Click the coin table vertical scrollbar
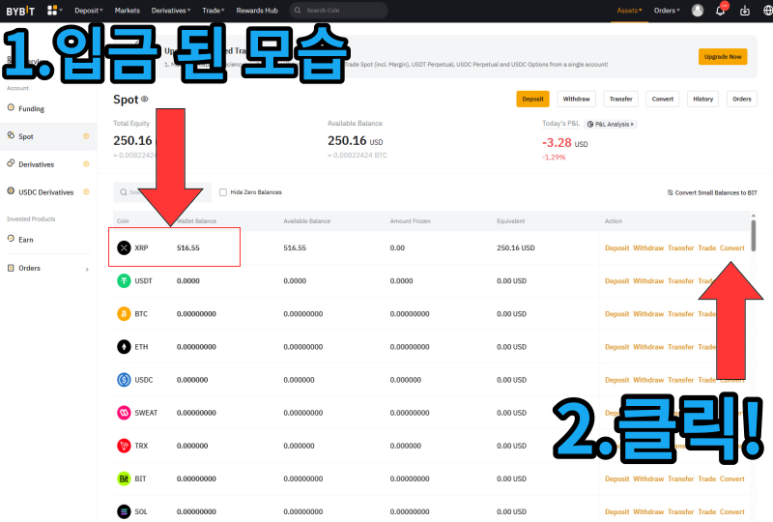 pyautogui.click(x=753, y=236)
